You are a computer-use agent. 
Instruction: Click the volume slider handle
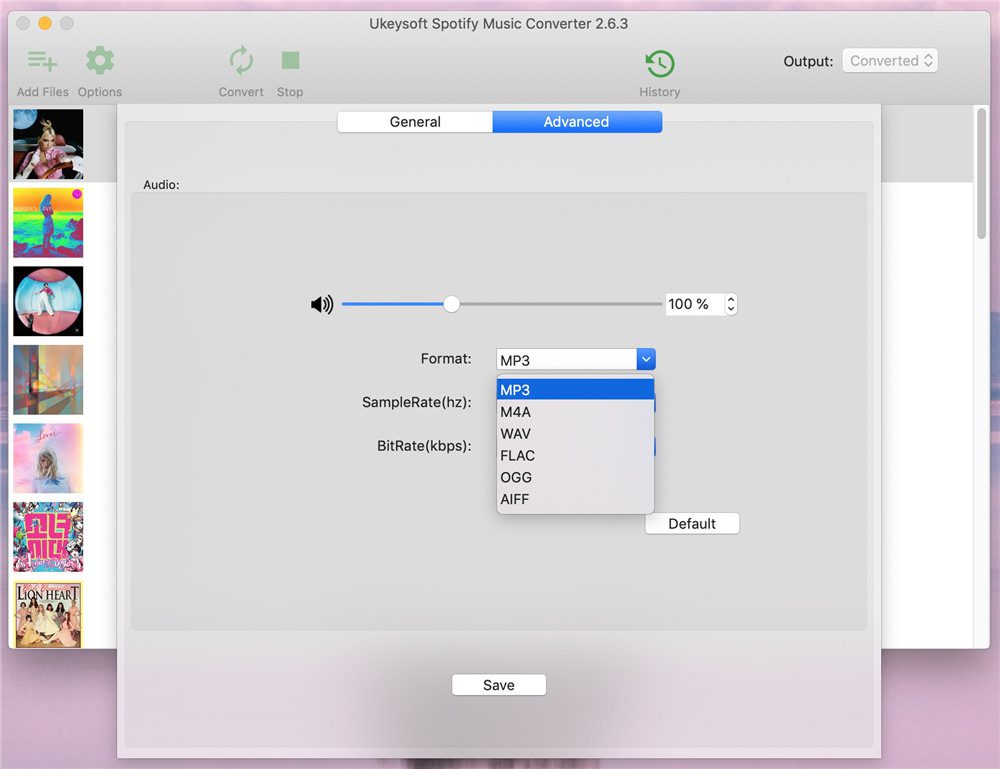pyautogui.click(x=452, y=304)
